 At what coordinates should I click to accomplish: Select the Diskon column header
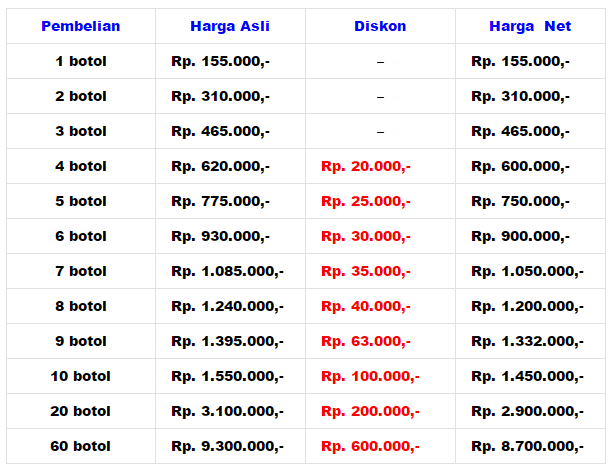(x=380, y=26)
